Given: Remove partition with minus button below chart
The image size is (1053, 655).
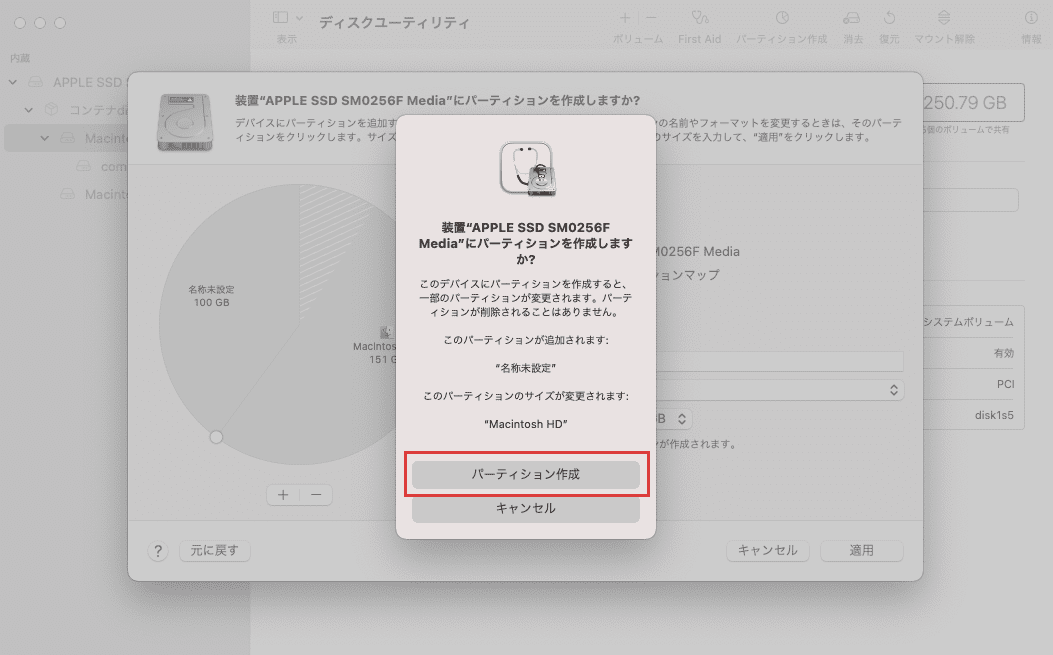Looking at the screenshot, I should point(316,495).
